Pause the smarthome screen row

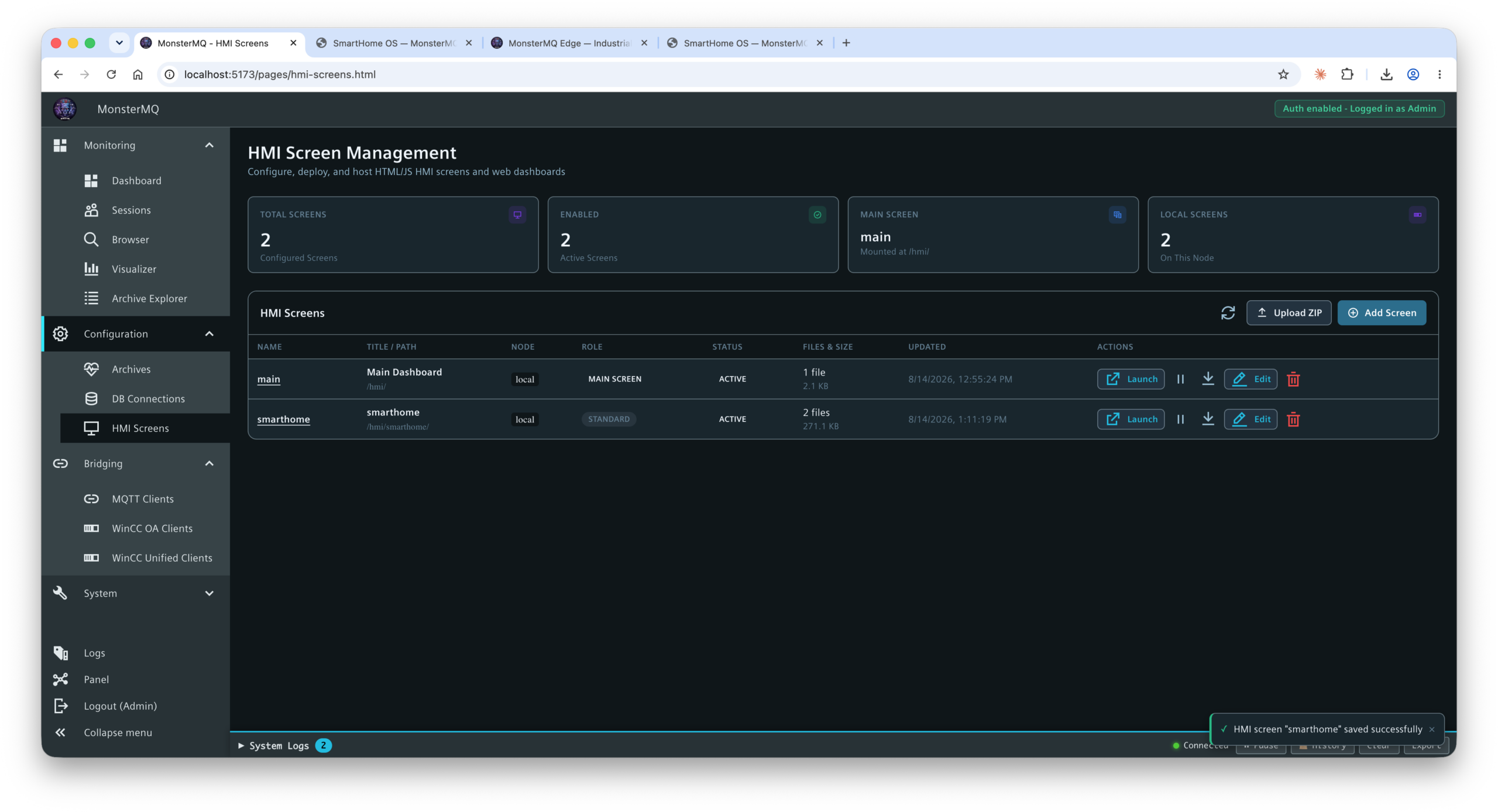[x=1180, y=419]
